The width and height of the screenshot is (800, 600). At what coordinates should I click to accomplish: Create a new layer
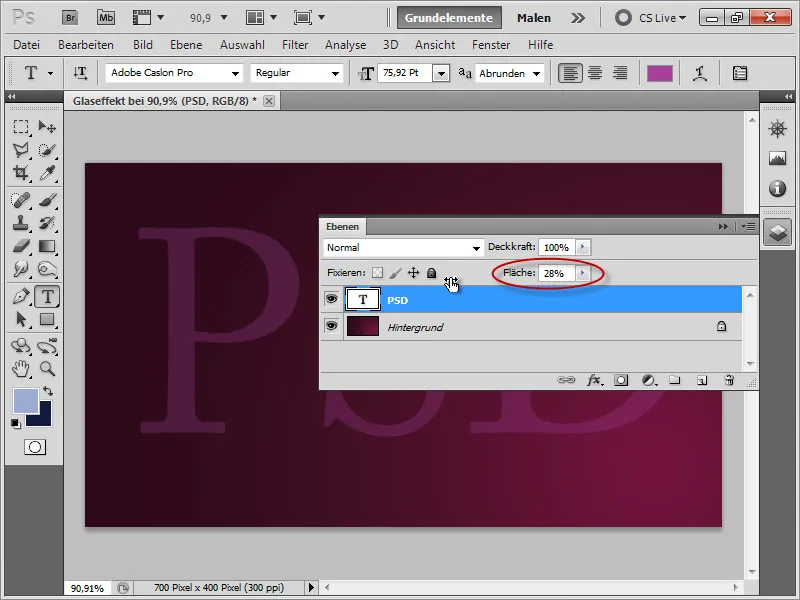point(702,380)
